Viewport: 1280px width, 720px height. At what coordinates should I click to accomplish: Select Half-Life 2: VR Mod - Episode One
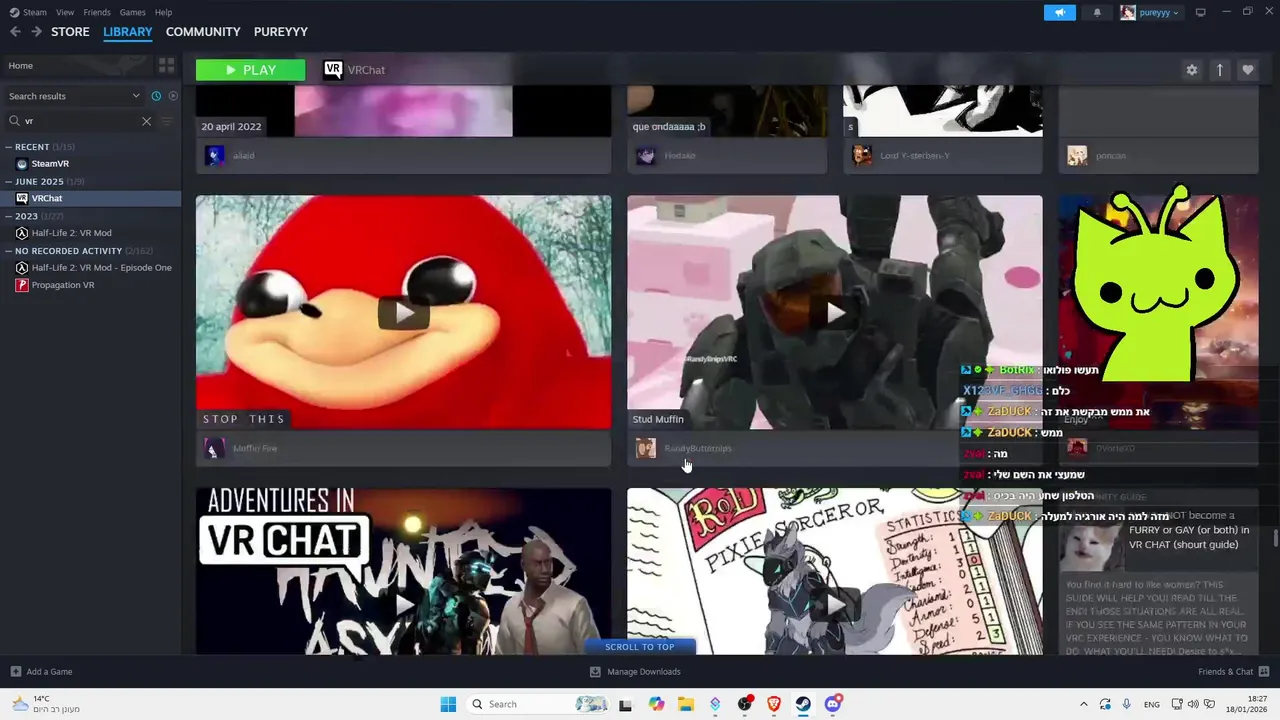click(90, 268)
